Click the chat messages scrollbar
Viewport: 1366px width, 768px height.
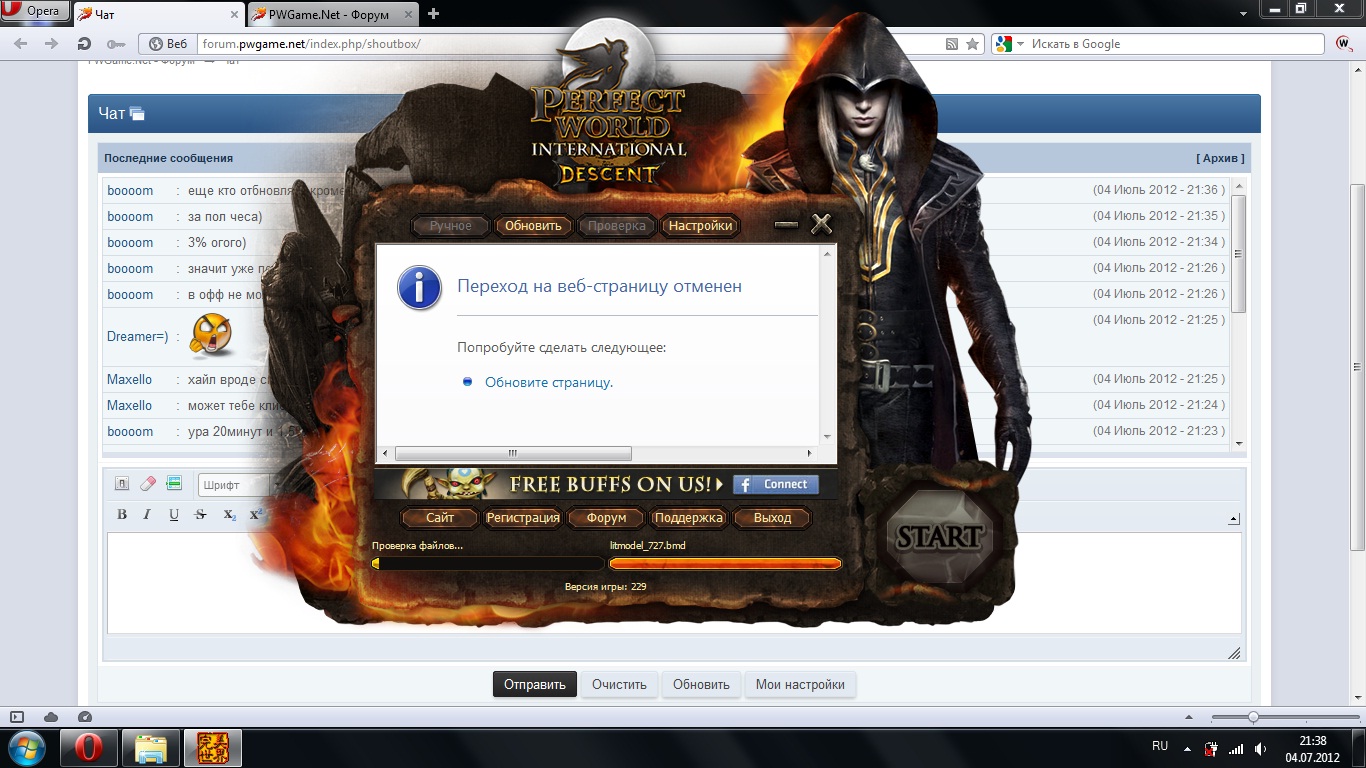pos(1239,254)
